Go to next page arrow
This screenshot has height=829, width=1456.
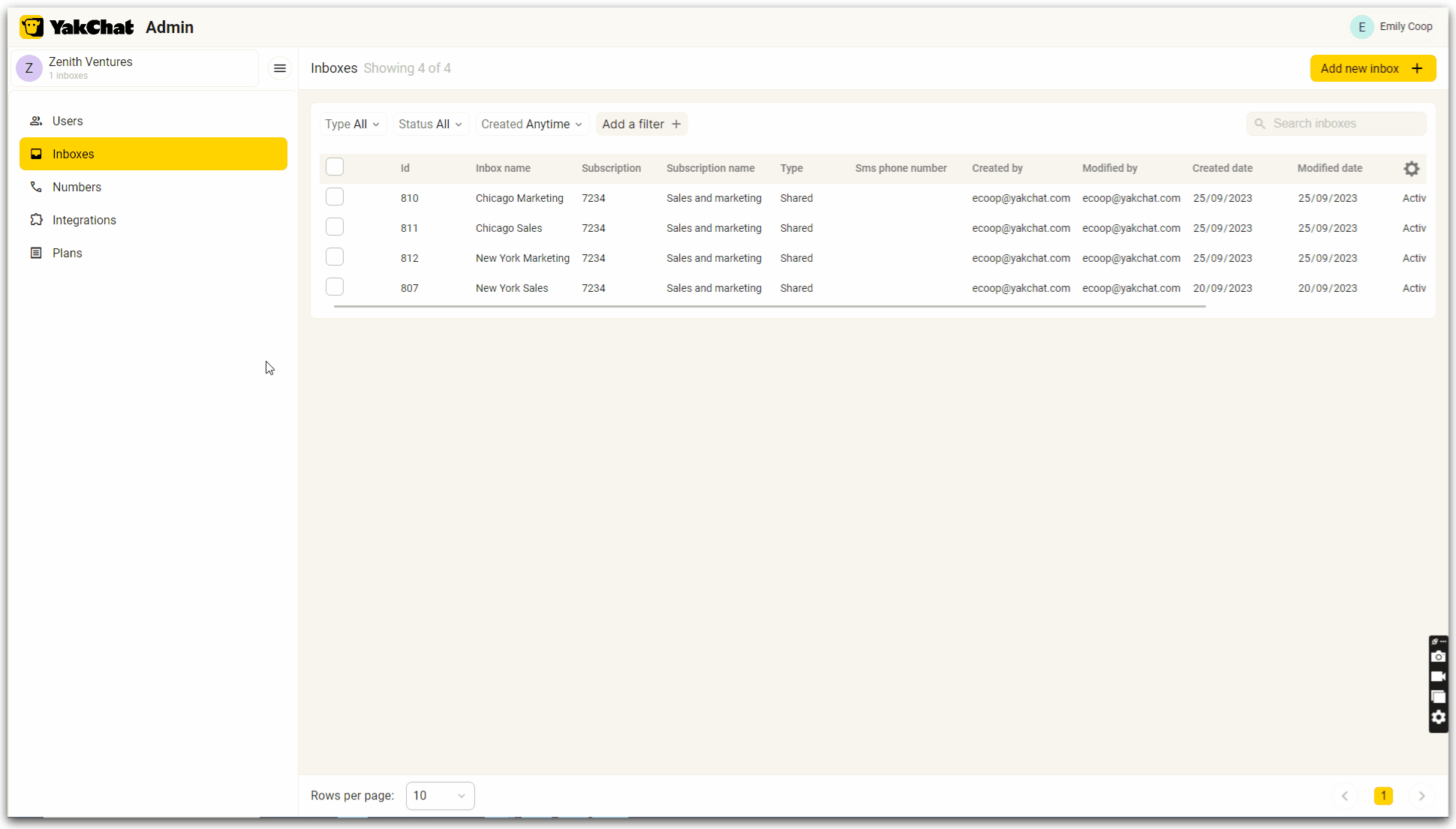(1421, 796)
